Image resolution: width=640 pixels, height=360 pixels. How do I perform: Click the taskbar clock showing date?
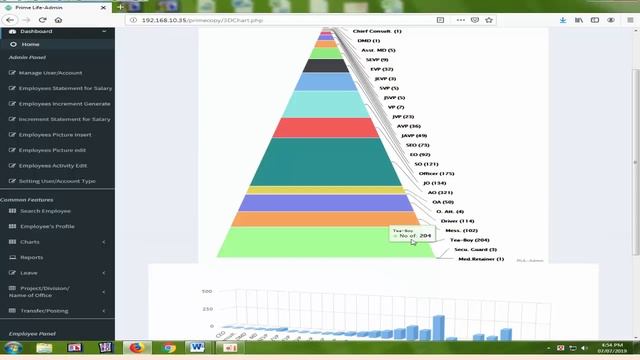[x=612, y=348]
